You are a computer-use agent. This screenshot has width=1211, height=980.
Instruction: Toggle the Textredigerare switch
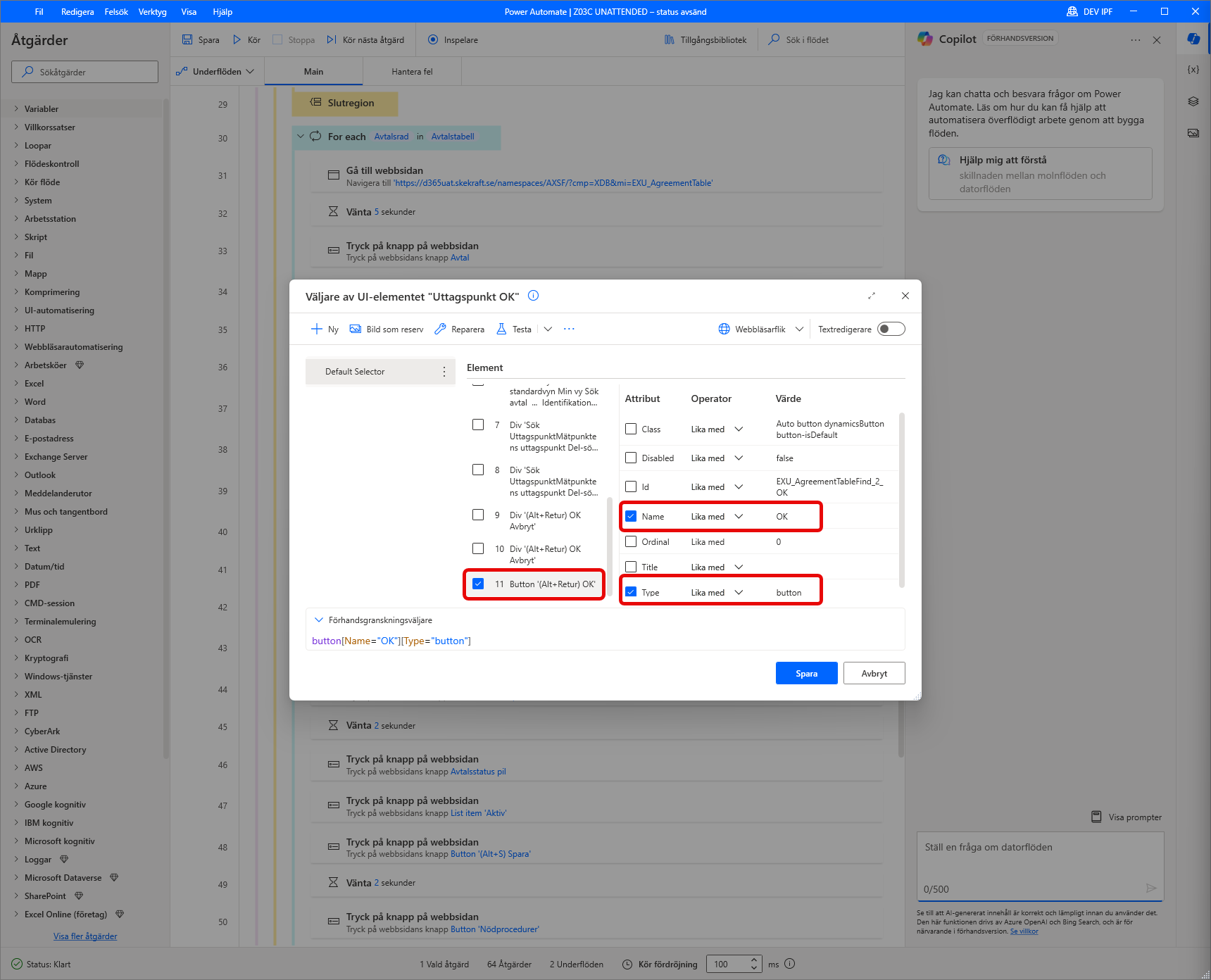point(891,329)
